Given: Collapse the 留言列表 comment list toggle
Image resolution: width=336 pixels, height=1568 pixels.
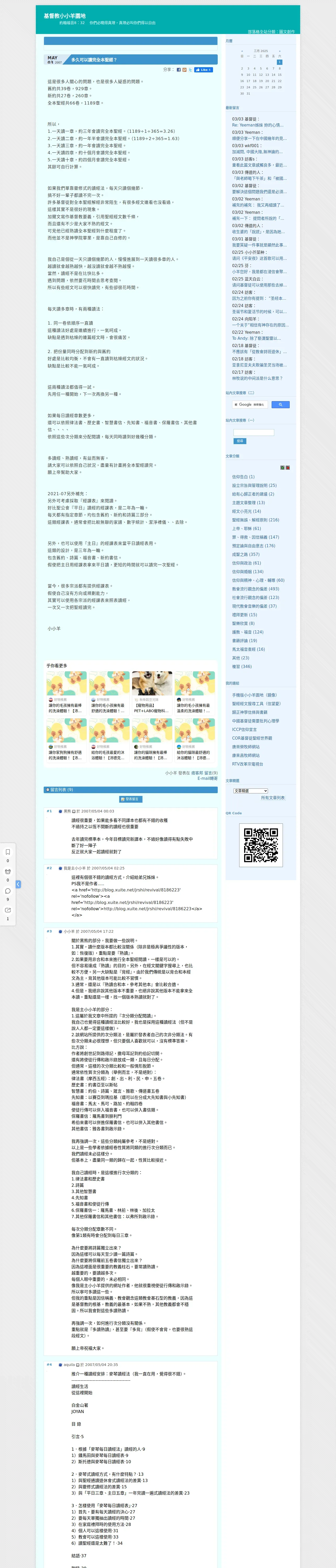Looking at the screenshot, I should click(x=48, y=789).
